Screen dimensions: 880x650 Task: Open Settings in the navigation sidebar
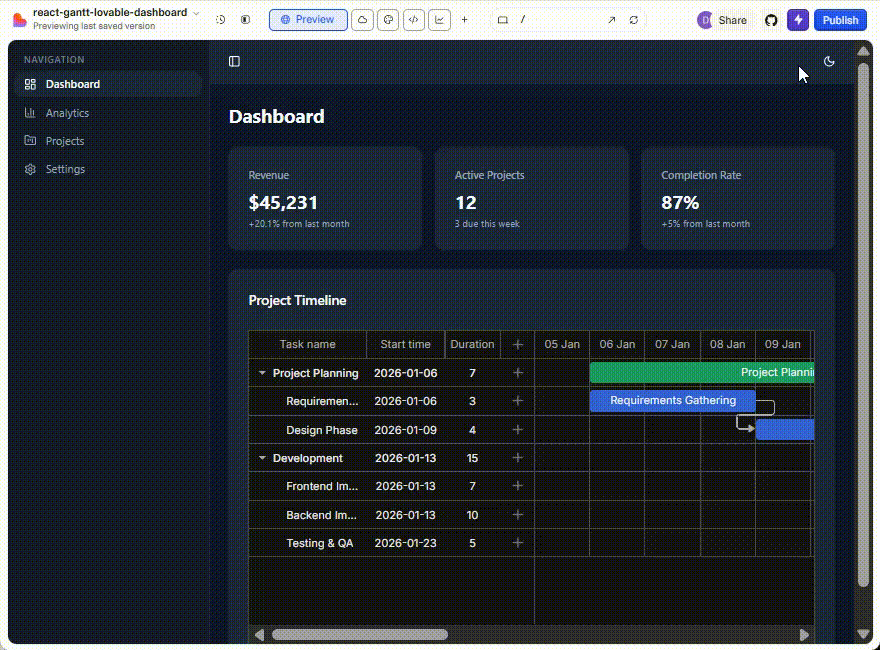click(65, 169)
